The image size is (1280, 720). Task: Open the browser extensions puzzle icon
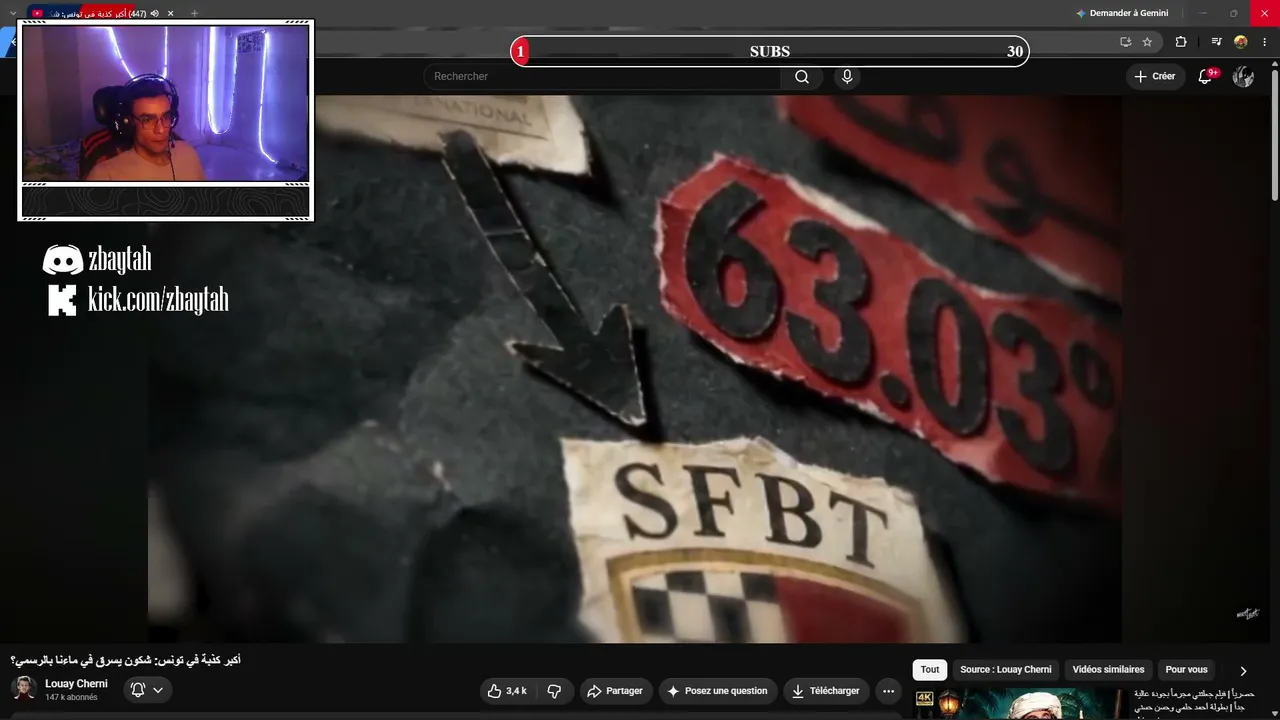point(1181,42)
